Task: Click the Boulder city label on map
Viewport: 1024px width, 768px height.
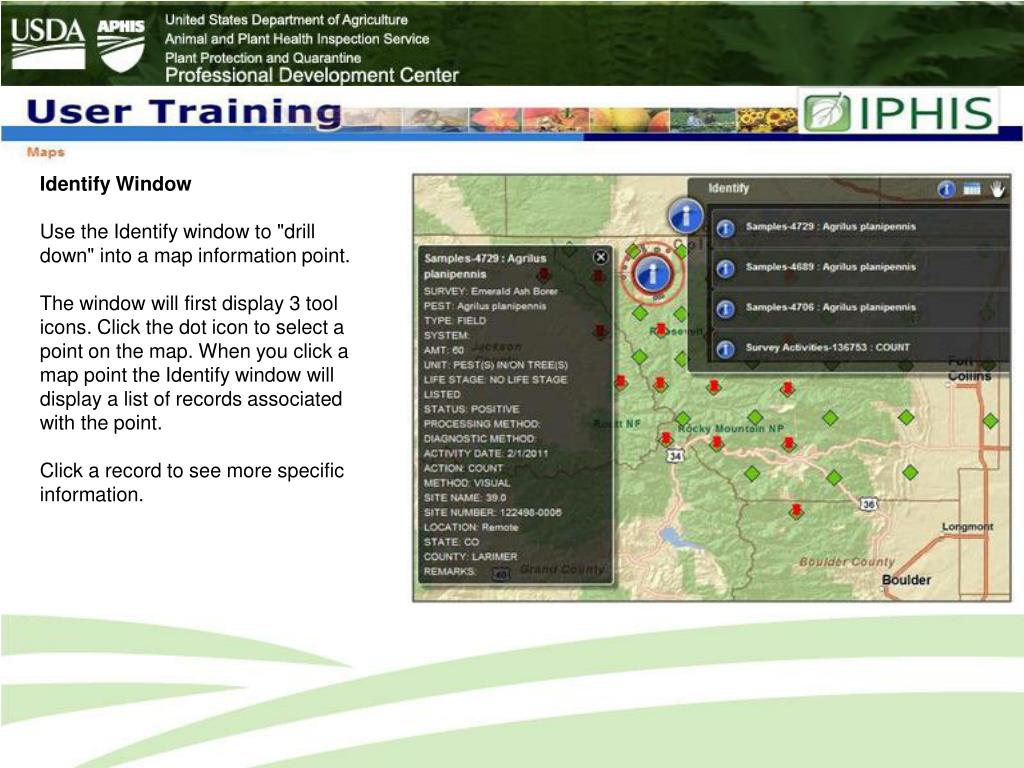Action: point(906,580)
